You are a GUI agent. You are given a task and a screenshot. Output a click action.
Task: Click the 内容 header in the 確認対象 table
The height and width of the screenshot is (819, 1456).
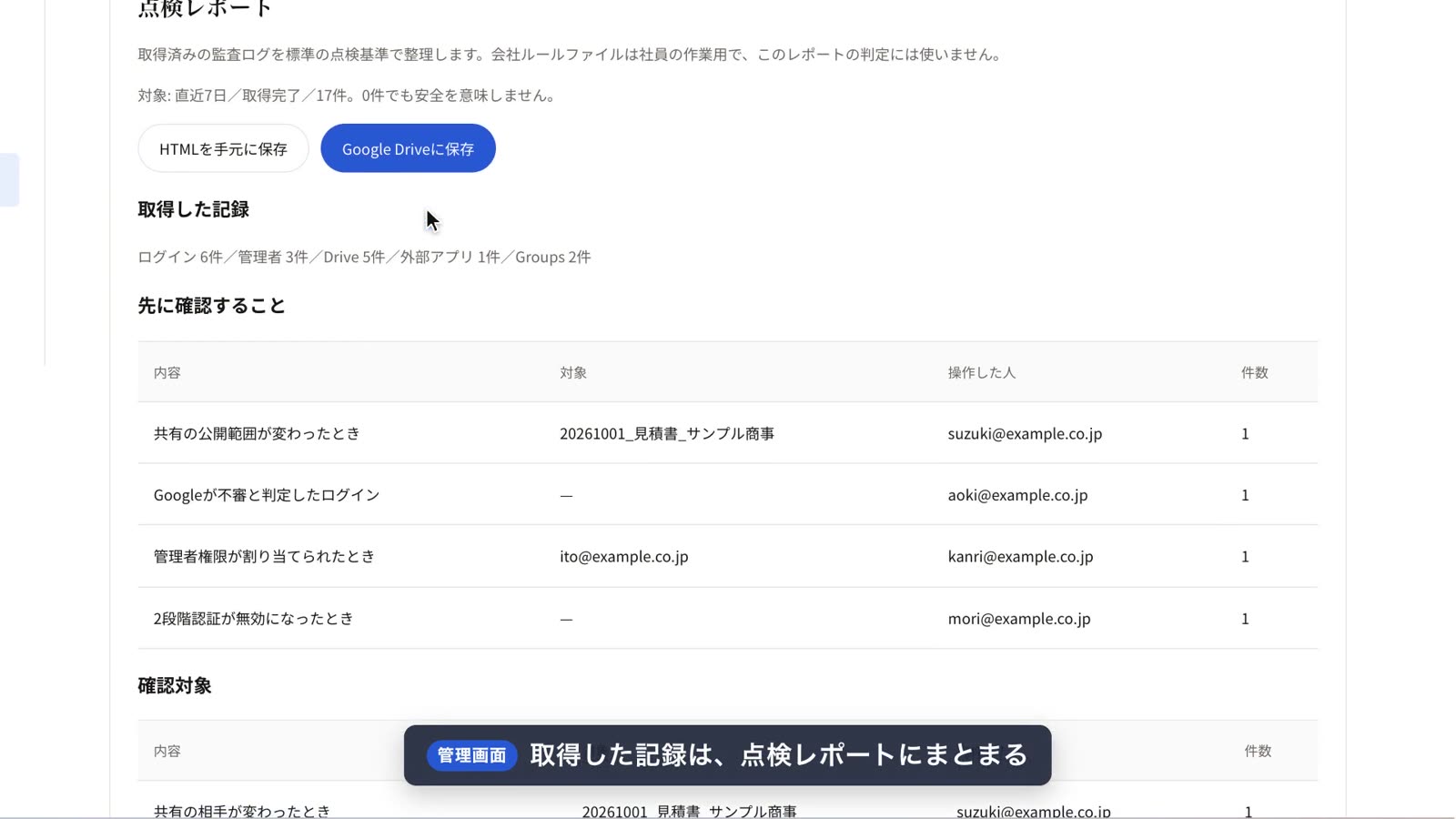(x=167, y=751)
